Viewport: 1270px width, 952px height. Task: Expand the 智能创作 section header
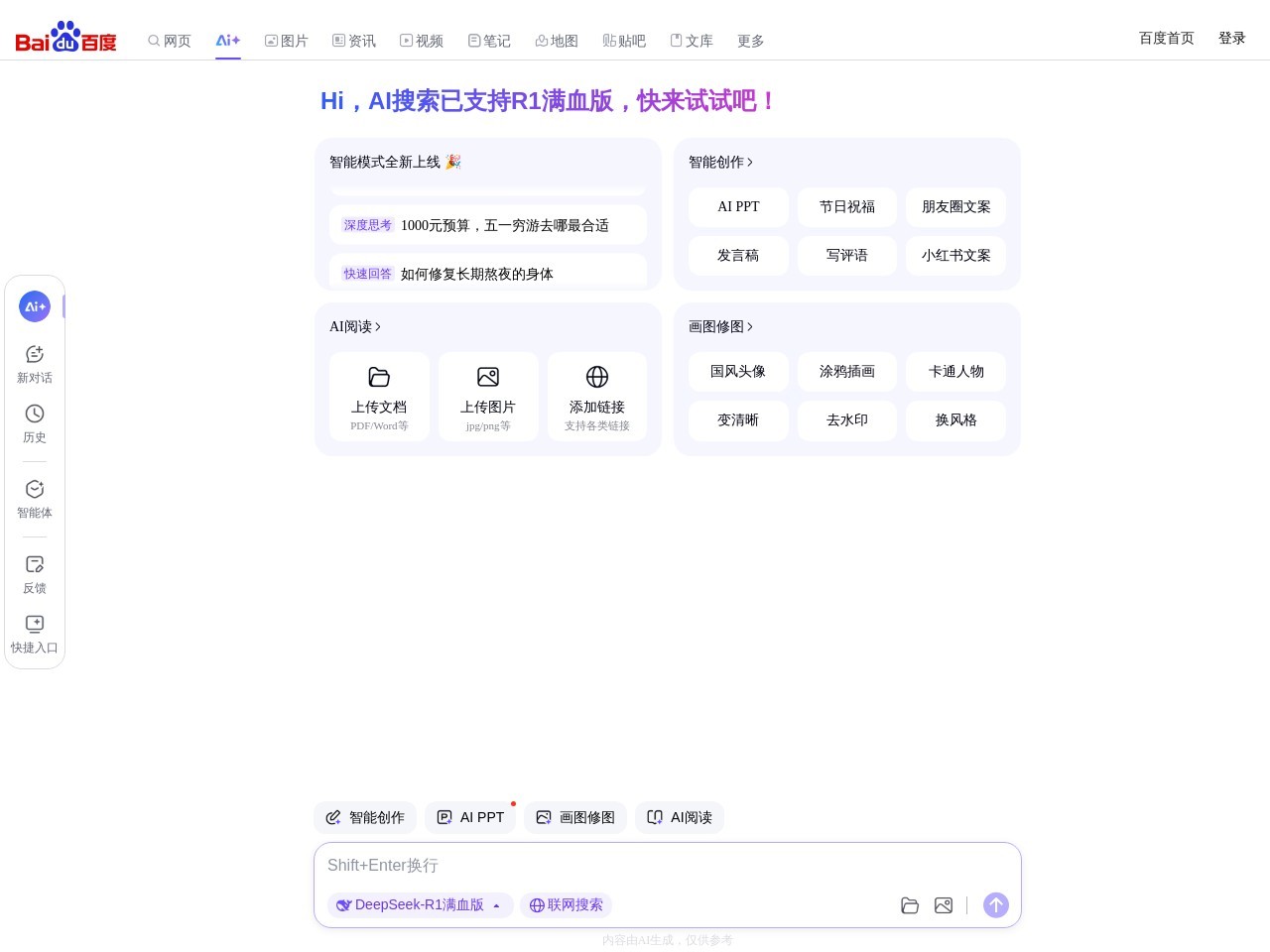(x=721, y=162)
